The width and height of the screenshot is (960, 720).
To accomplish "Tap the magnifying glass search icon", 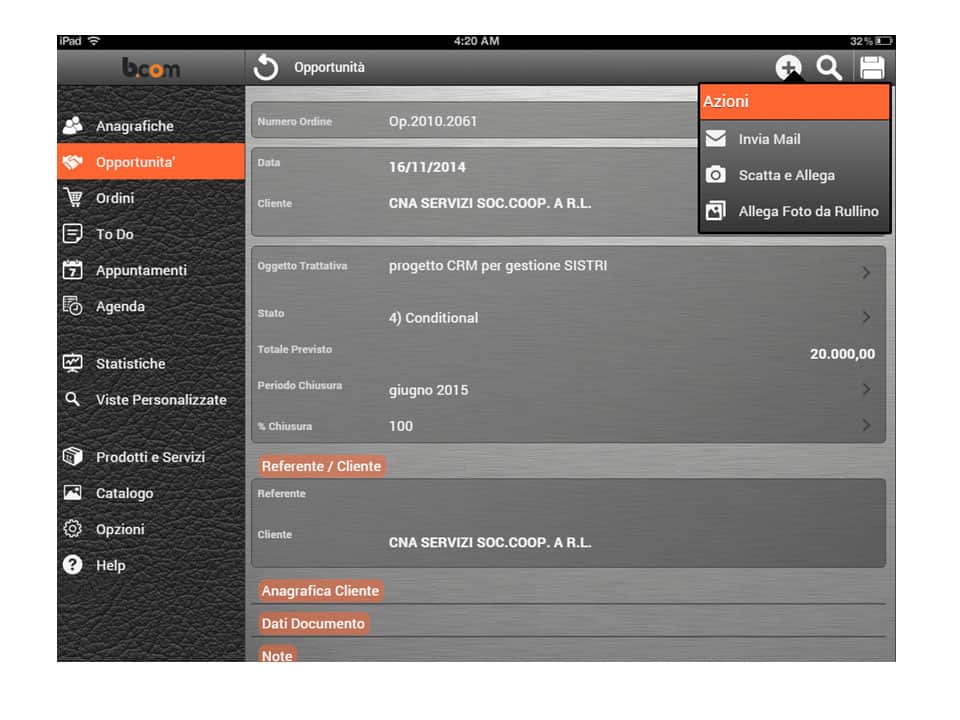I will [829, 68].
